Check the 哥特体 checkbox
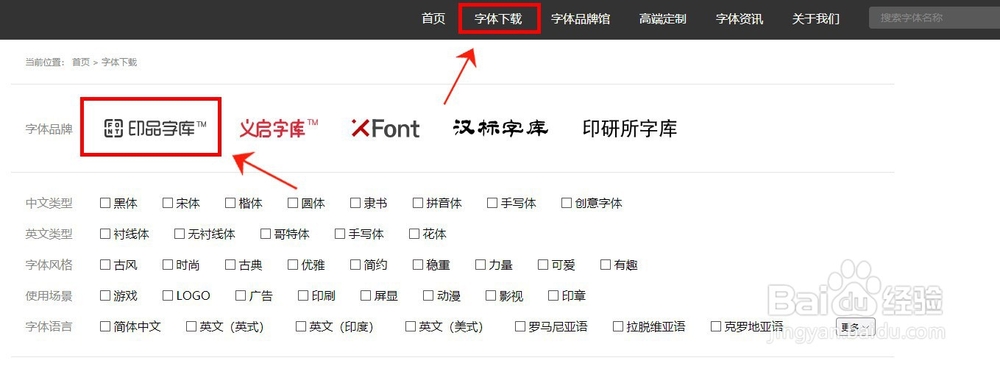1000x366 pixels. pos(265,234)
